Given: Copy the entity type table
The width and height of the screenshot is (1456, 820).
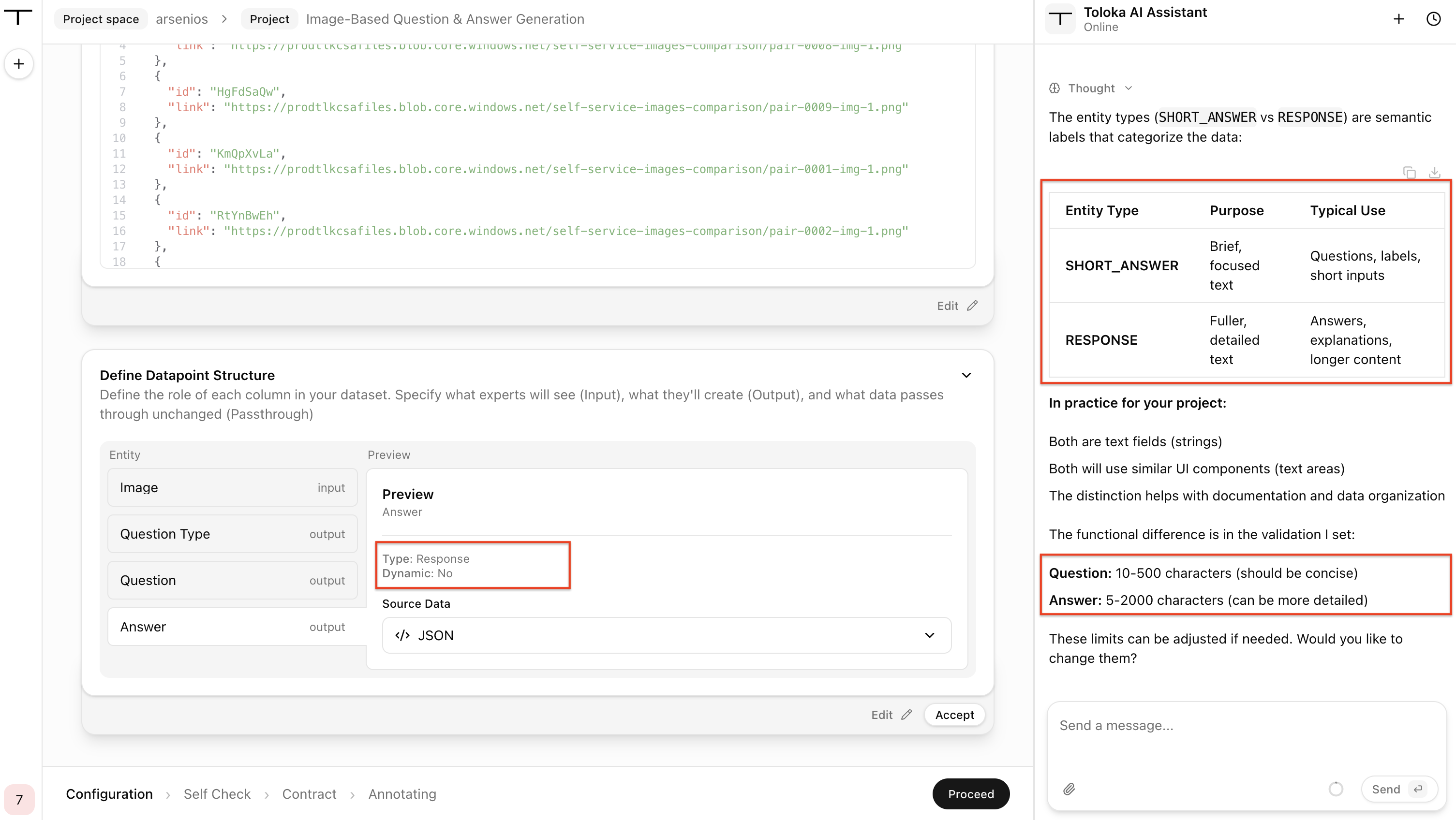Looking at the screenshot, I should click(x=1409, y=172).
